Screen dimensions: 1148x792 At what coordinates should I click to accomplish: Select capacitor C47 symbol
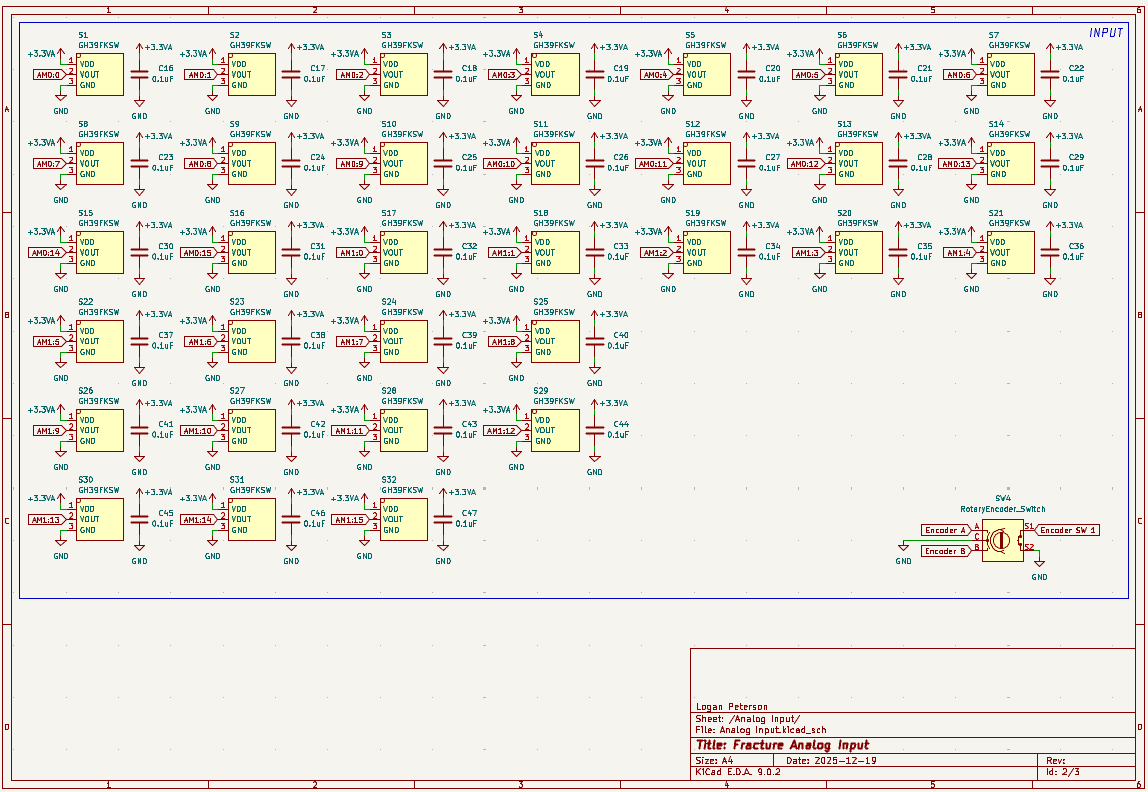pyautogui.click(x=443, y=519)
